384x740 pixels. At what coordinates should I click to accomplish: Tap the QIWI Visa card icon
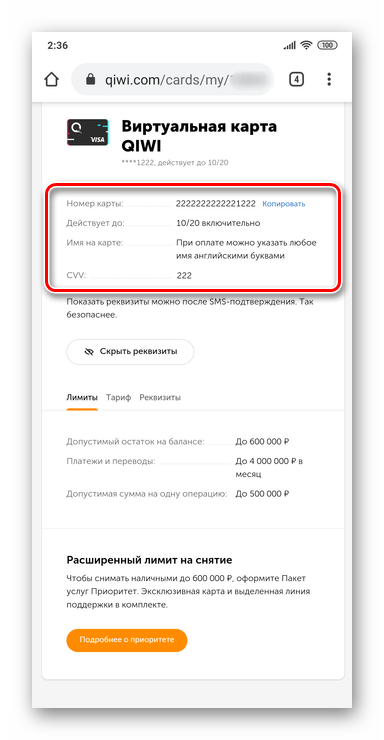[x=87, y=132]
